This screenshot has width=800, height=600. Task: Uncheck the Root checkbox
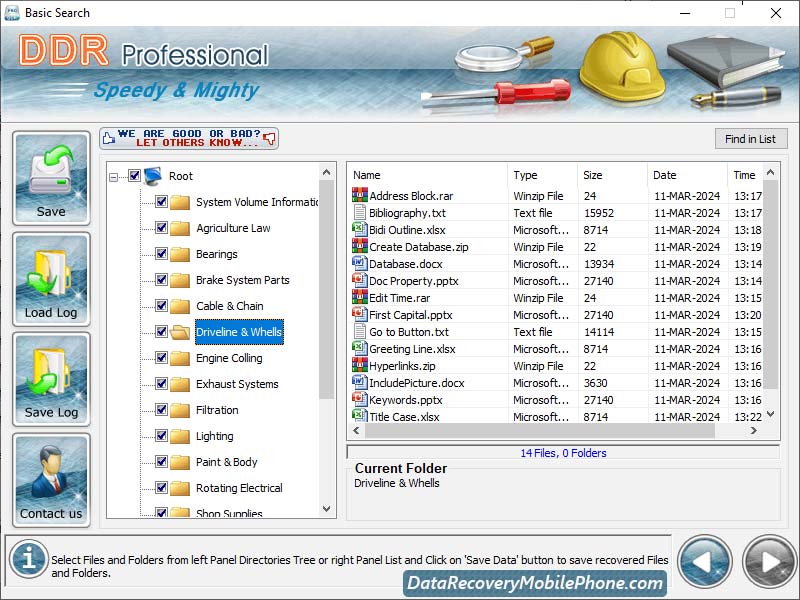(135, 175)
